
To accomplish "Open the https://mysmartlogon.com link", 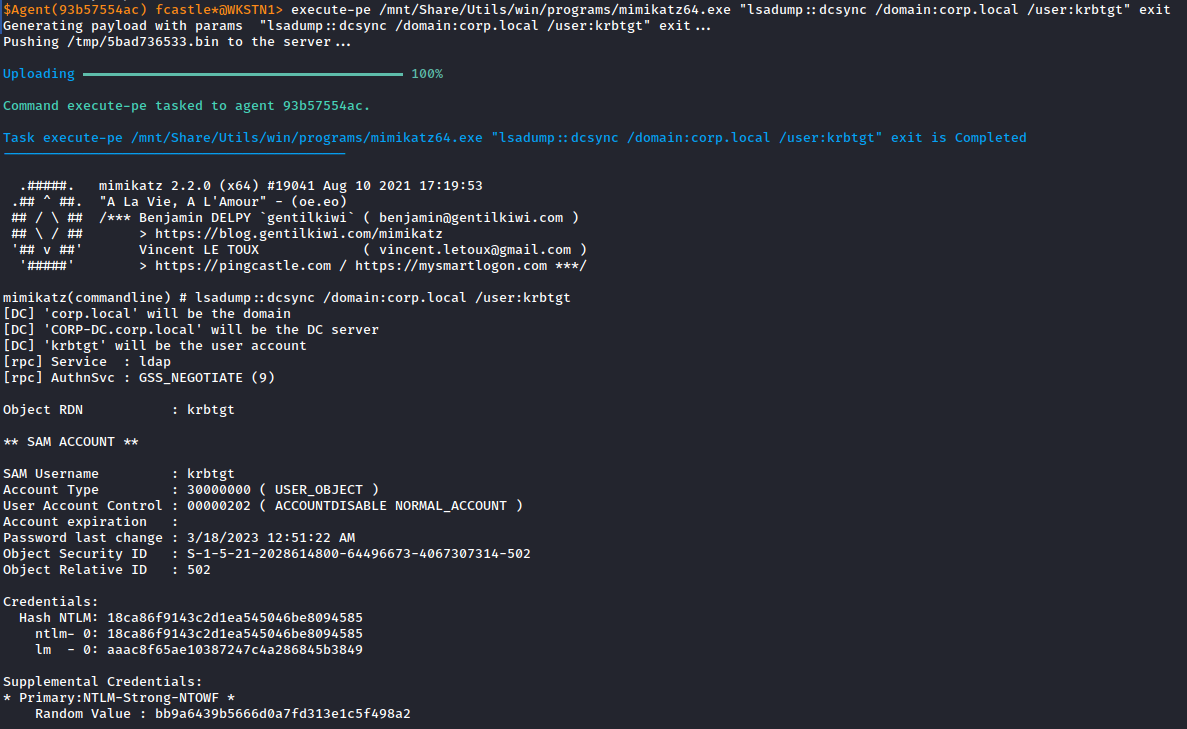I will (451, 266).
